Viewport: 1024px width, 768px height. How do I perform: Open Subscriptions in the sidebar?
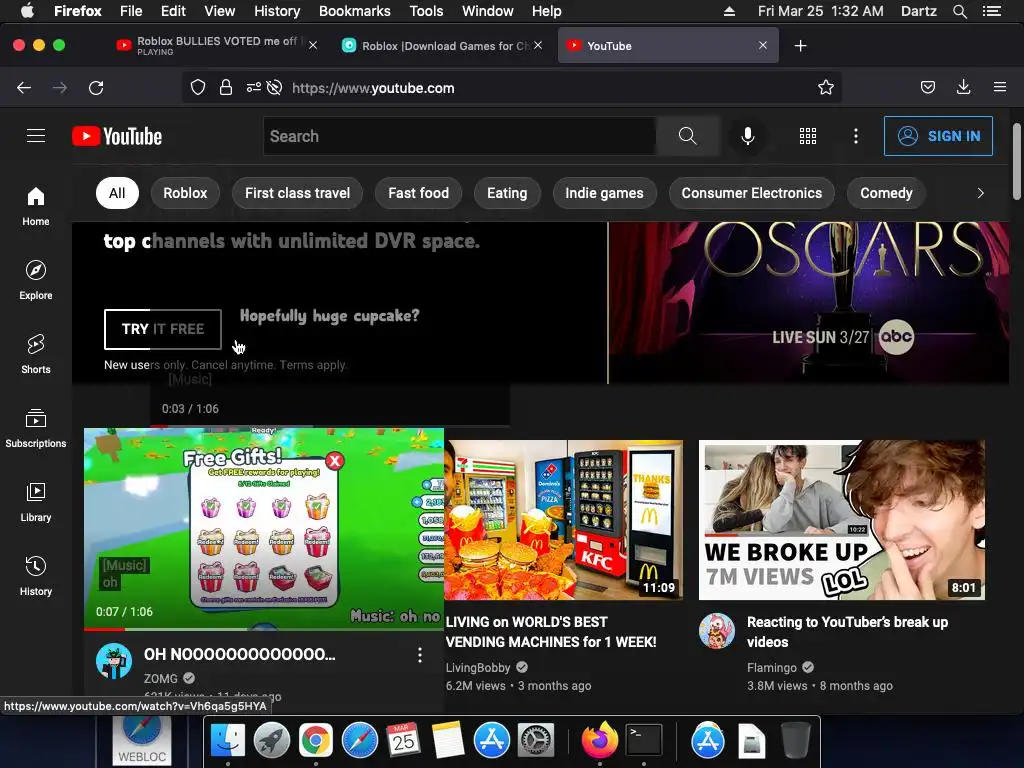click(36, 427)
